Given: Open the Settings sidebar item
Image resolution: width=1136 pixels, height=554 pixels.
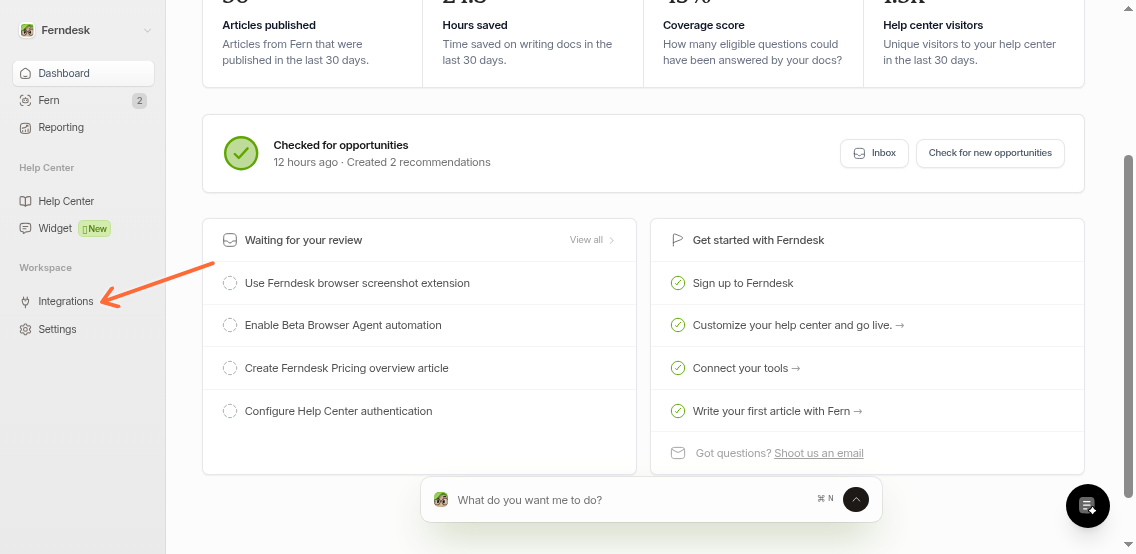Looking at the screenshot, I should pyautogui.click(x=83, y=330).
